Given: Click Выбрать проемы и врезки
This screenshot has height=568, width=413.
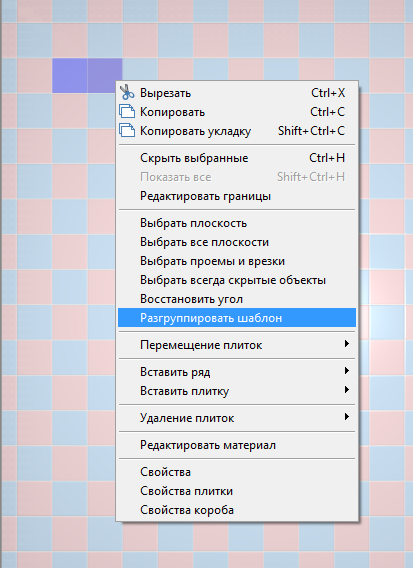Looking at the screenshot, I should [x=237, y=261].
